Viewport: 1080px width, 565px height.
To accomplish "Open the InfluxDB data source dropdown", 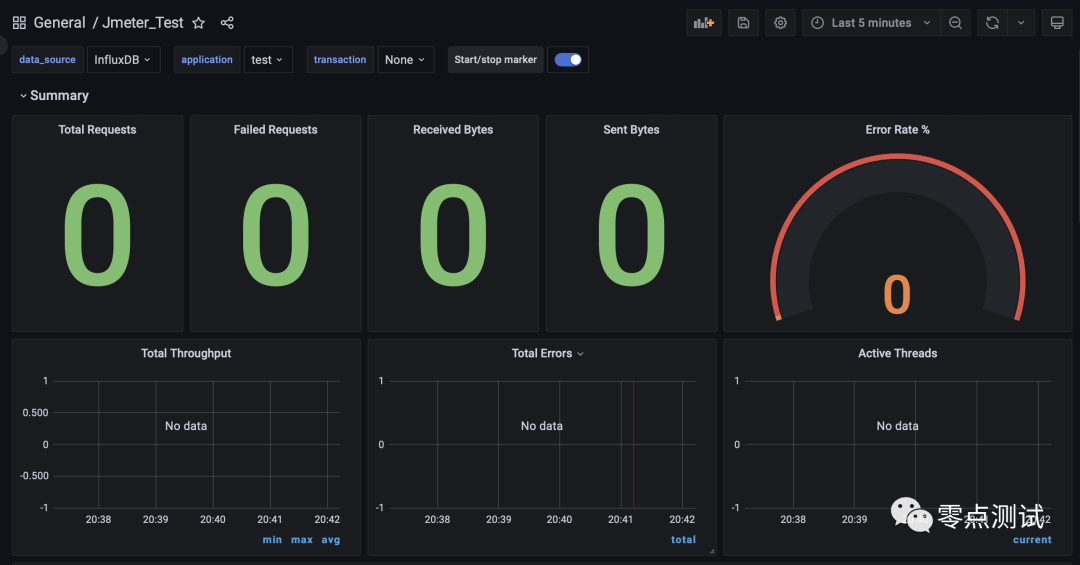I will pos(123,60).
